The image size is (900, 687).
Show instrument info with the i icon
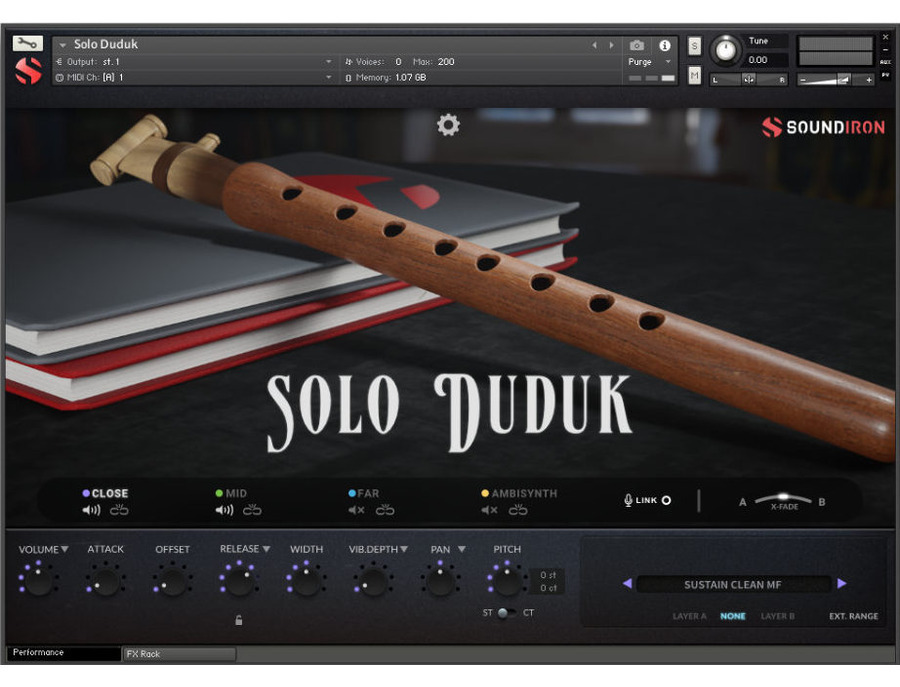point(665,45)
